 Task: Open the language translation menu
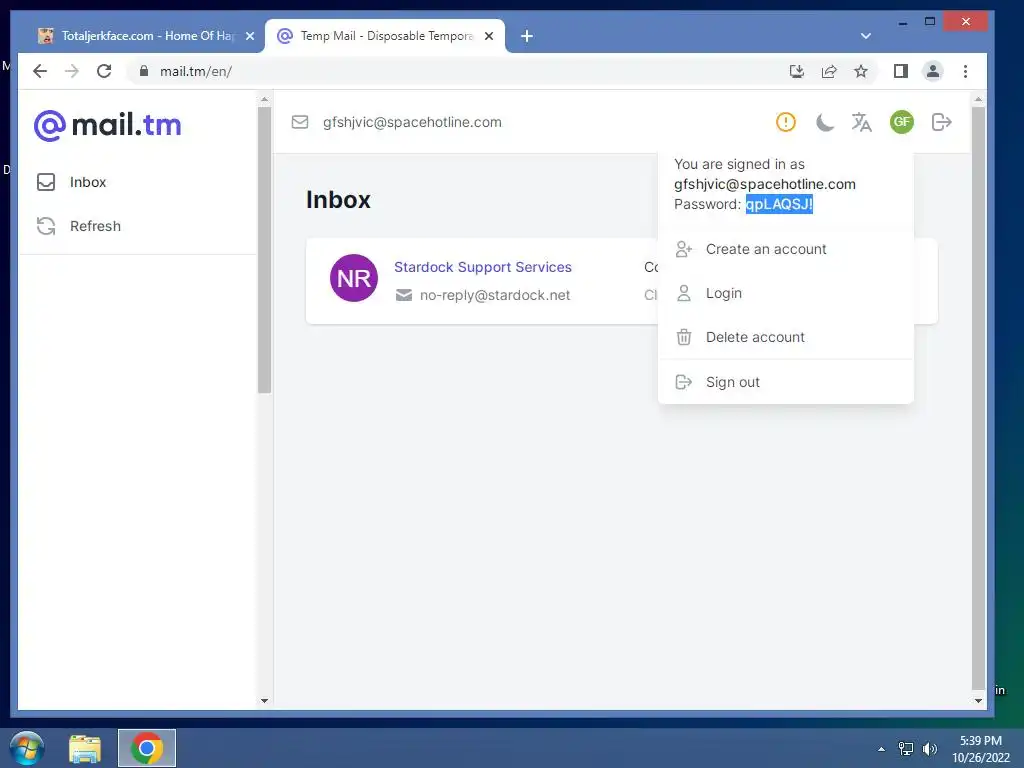[862, 122]
